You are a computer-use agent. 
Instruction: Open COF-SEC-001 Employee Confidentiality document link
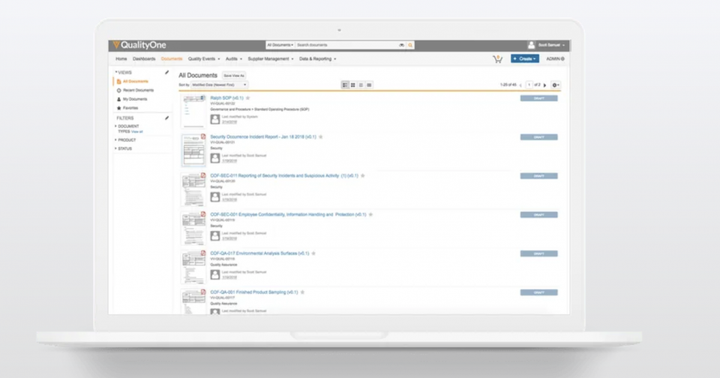(288, 214)
